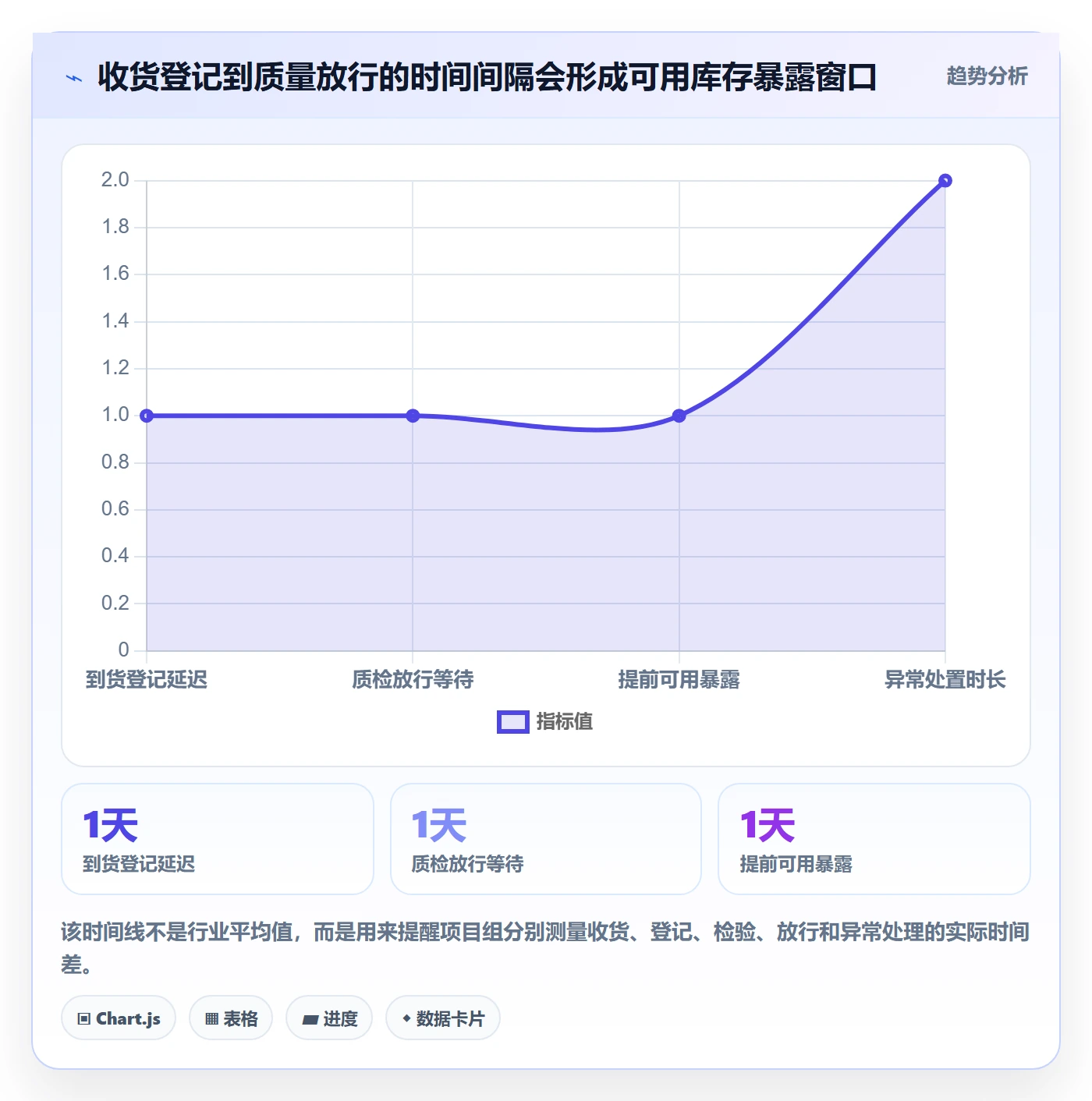The height and width of the screenshot is (1101, 1092).
Task: Click the 表格 tag chip
Action: (231, 1018)
